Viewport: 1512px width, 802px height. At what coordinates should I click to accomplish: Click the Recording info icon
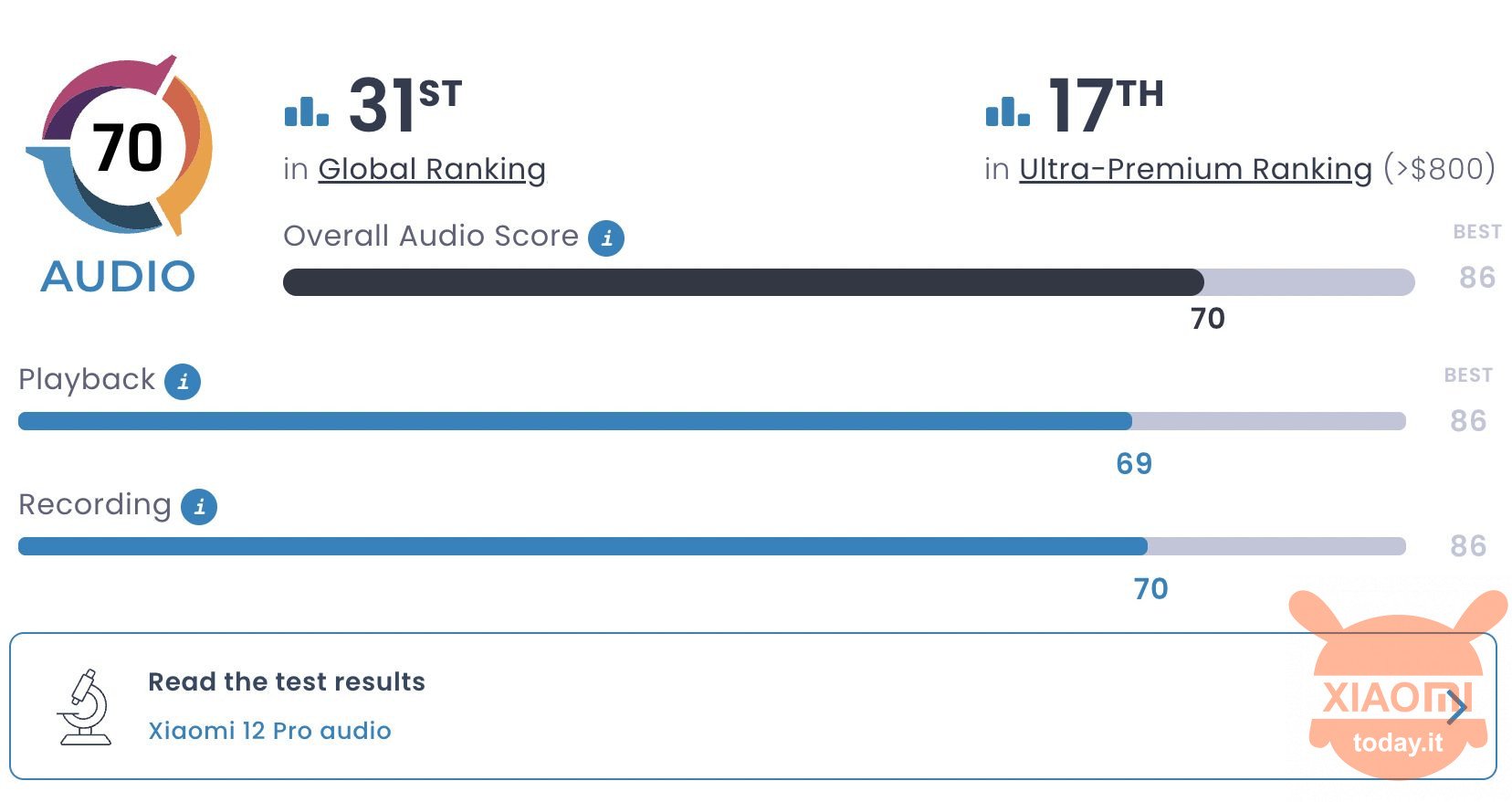pos(199,506)
